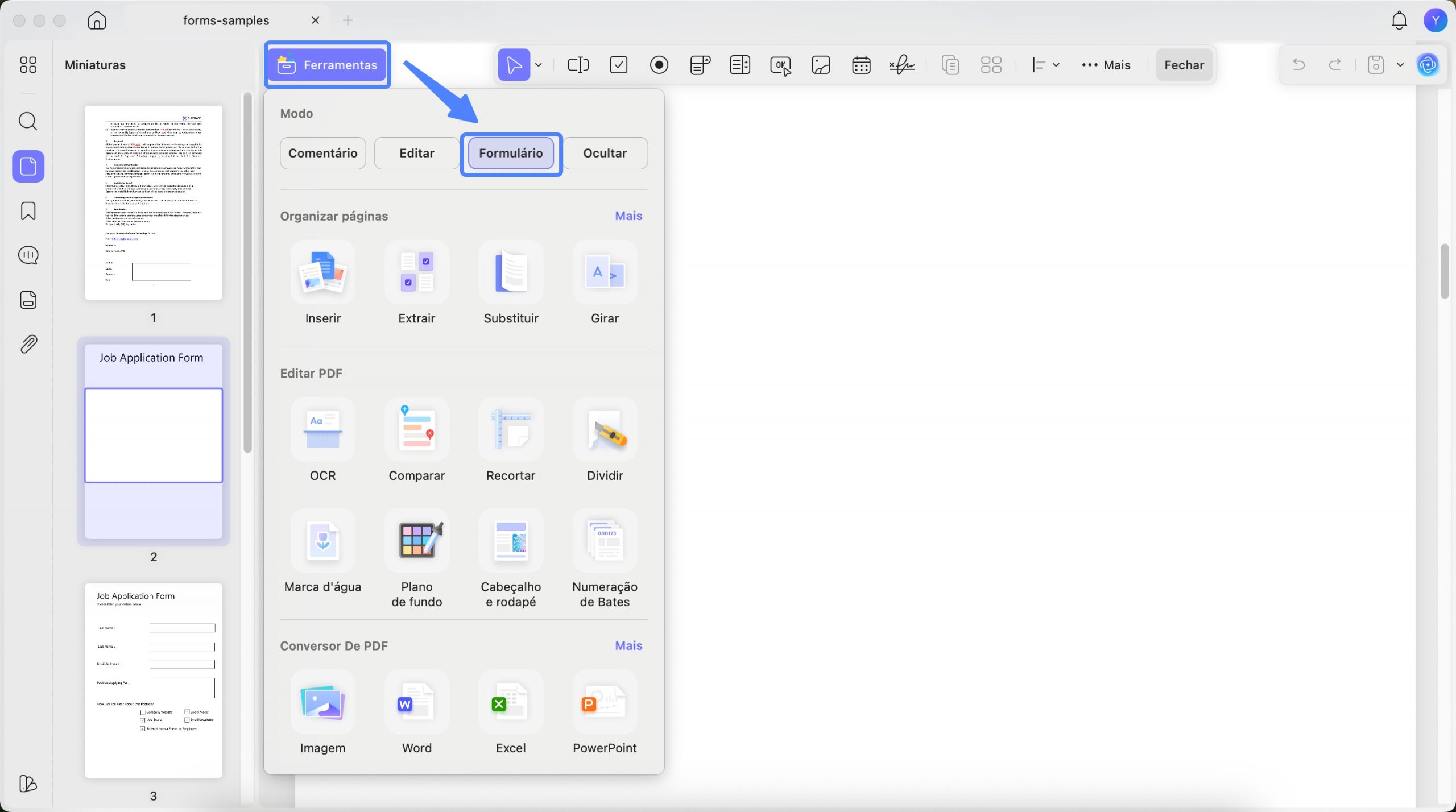The height and width of the screenshot is (812, 1456).
Task: Convert PDF to PowerPoint
Action: tap(605, 712)
